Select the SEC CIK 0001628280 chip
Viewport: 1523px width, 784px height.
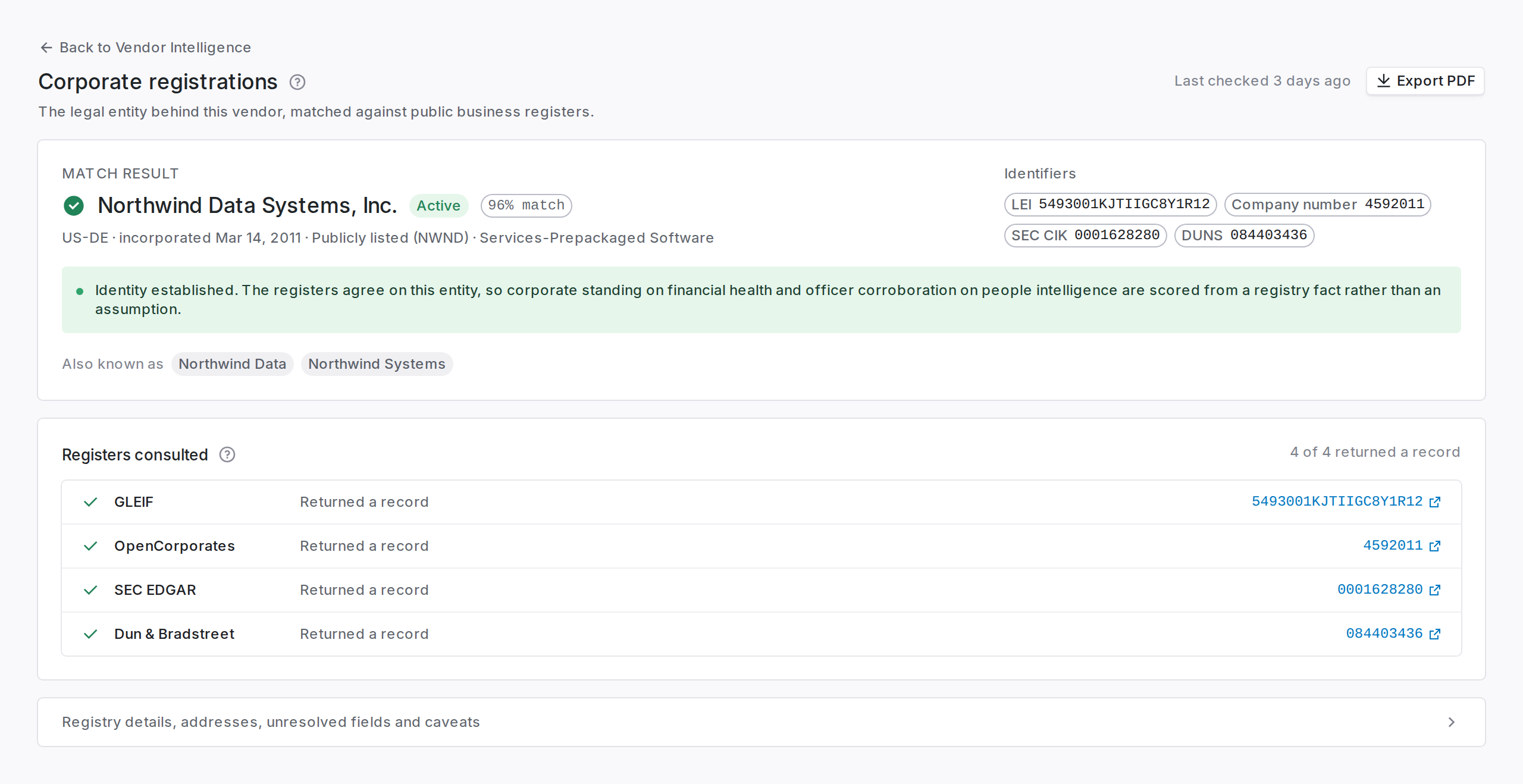click(x=1085, y=236)
